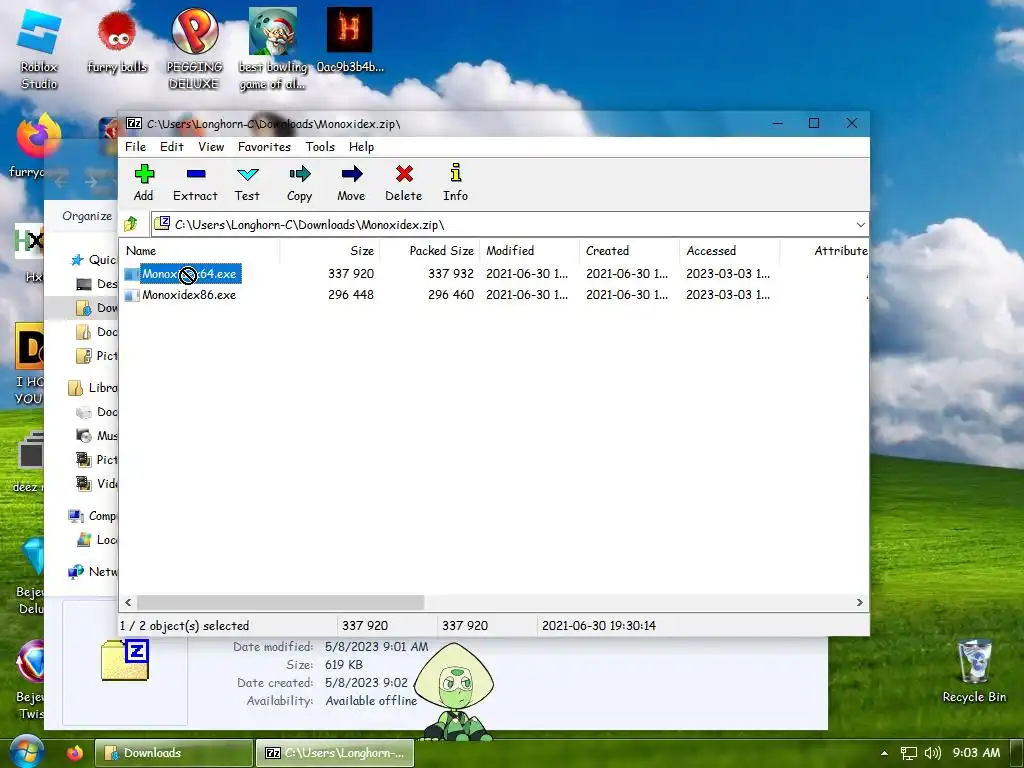Open the furry balls desktop icon

(117, 42)
